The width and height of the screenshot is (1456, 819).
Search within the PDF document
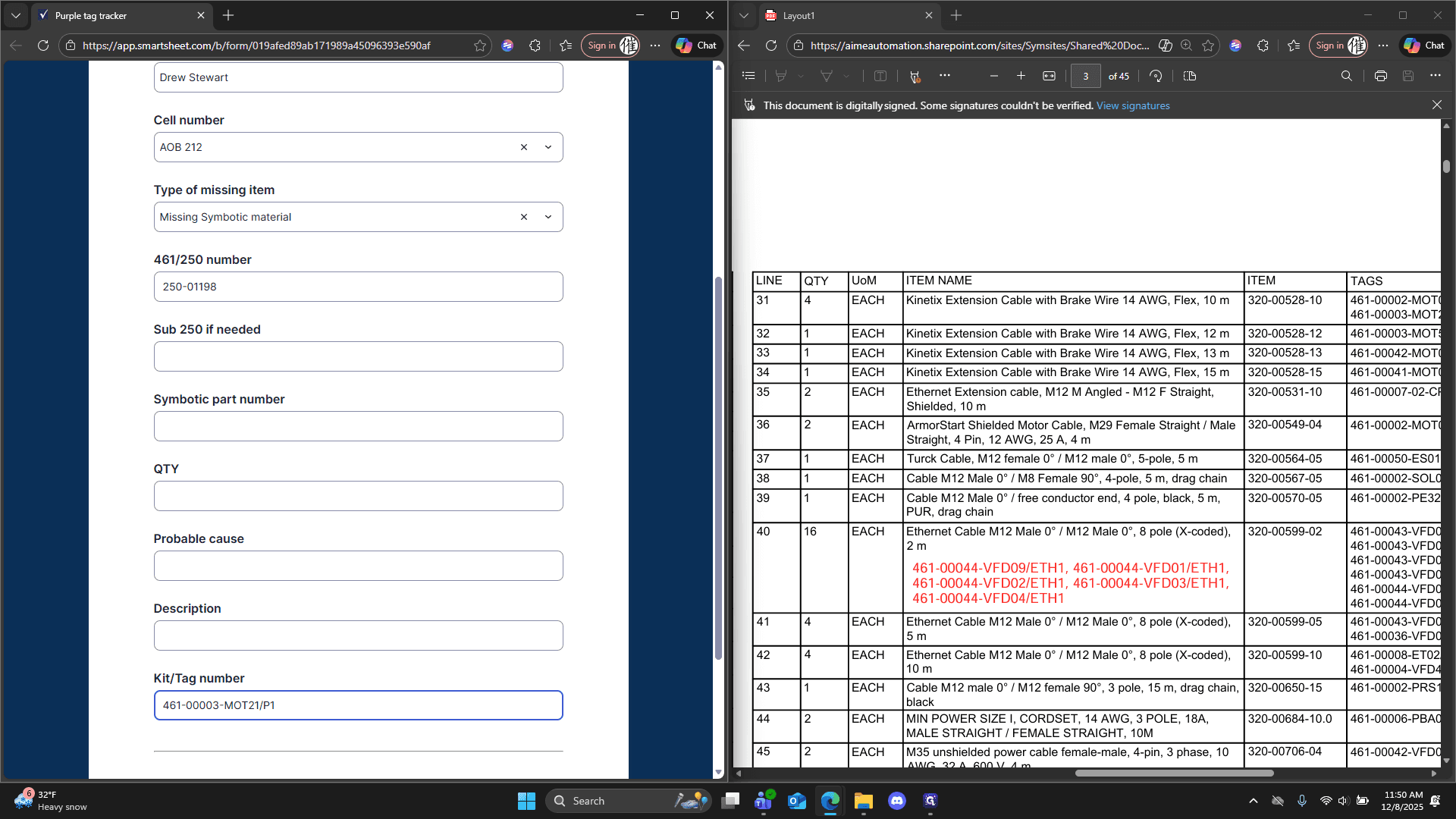[x=1346, y=76]
